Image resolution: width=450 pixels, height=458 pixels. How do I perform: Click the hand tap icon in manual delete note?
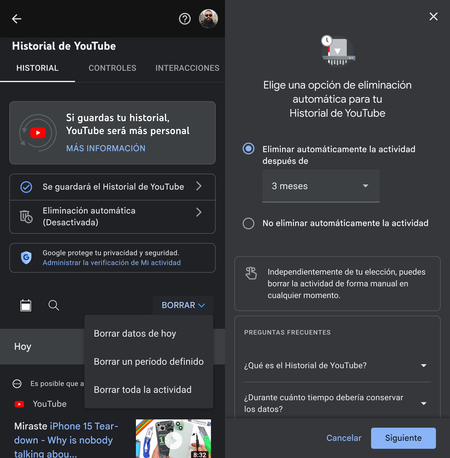(251, 273)
